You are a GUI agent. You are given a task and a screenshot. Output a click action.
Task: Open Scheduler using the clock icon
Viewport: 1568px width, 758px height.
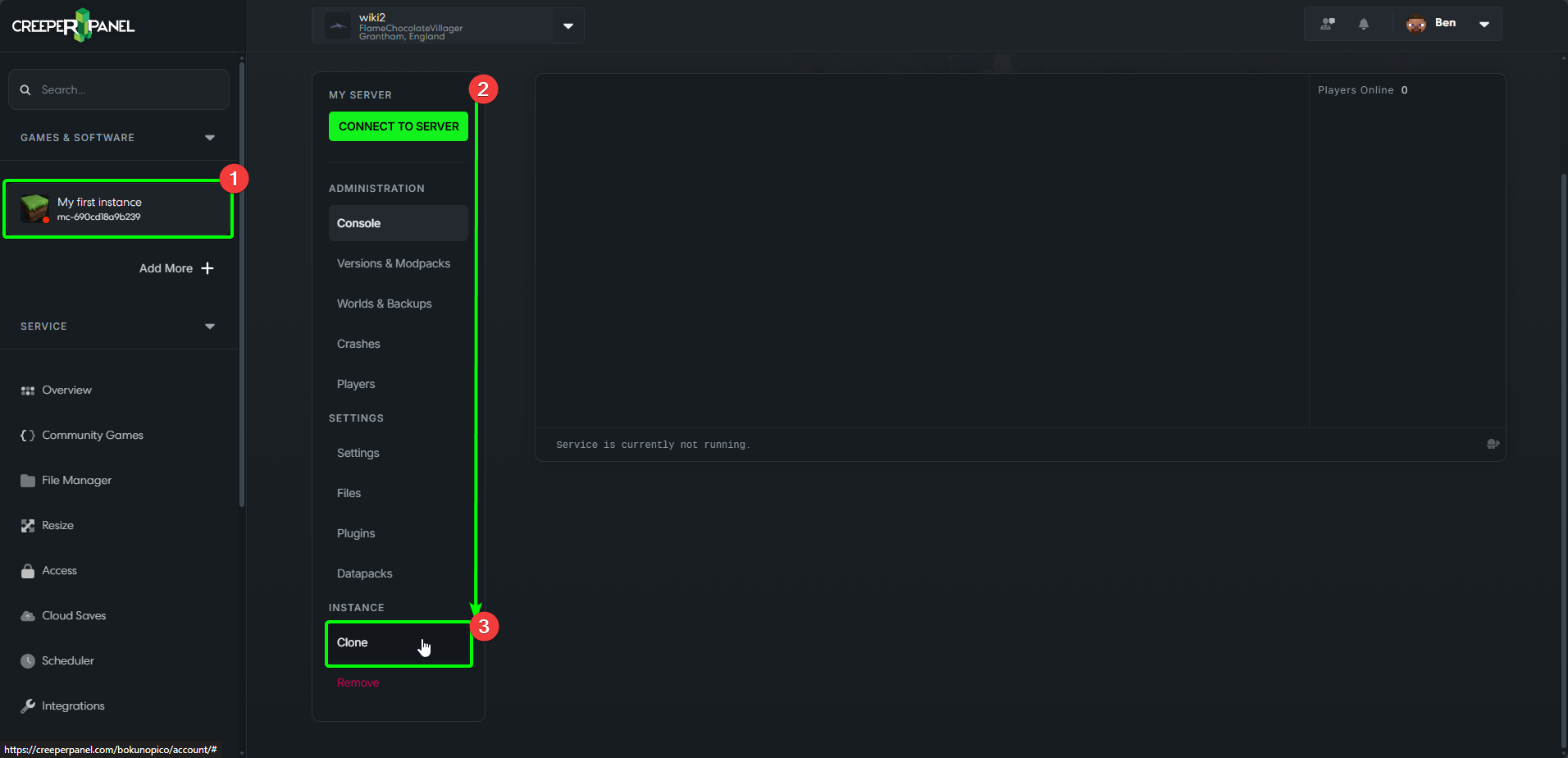point(27,660)
